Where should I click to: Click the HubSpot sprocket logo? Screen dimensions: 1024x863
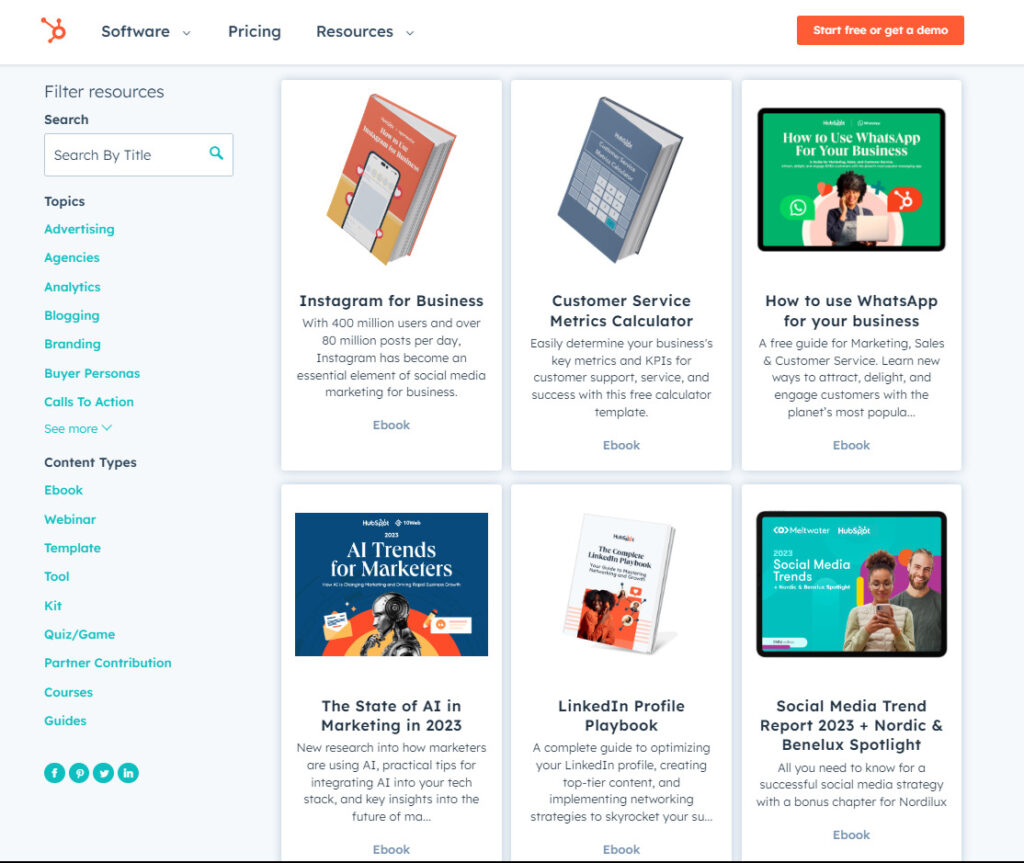click(54, 31)
